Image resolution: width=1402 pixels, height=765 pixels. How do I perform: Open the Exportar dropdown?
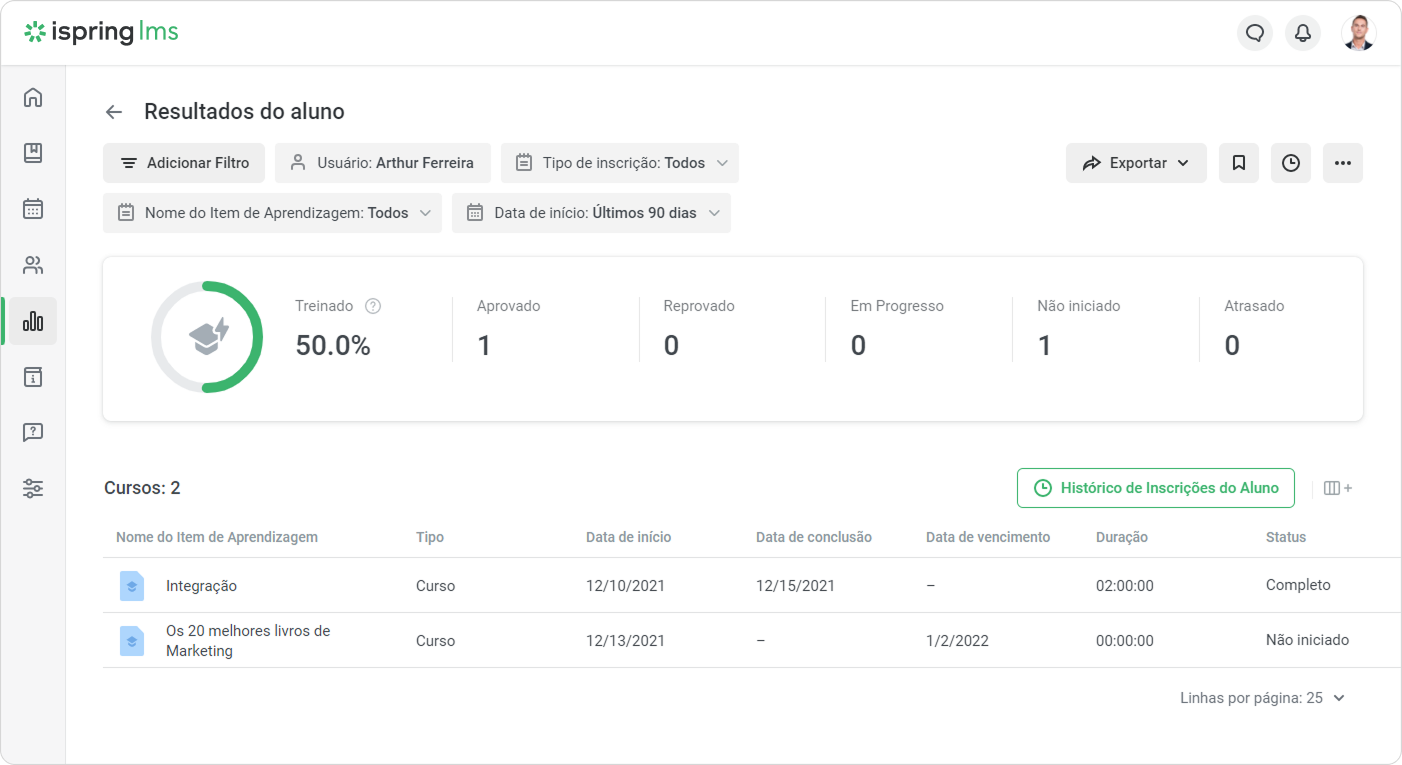coord(1136,163)
